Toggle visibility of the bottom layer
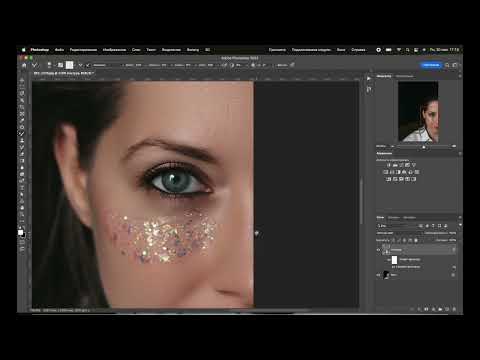Viewport: 480px width, 360px height. (x=379, y=275)
